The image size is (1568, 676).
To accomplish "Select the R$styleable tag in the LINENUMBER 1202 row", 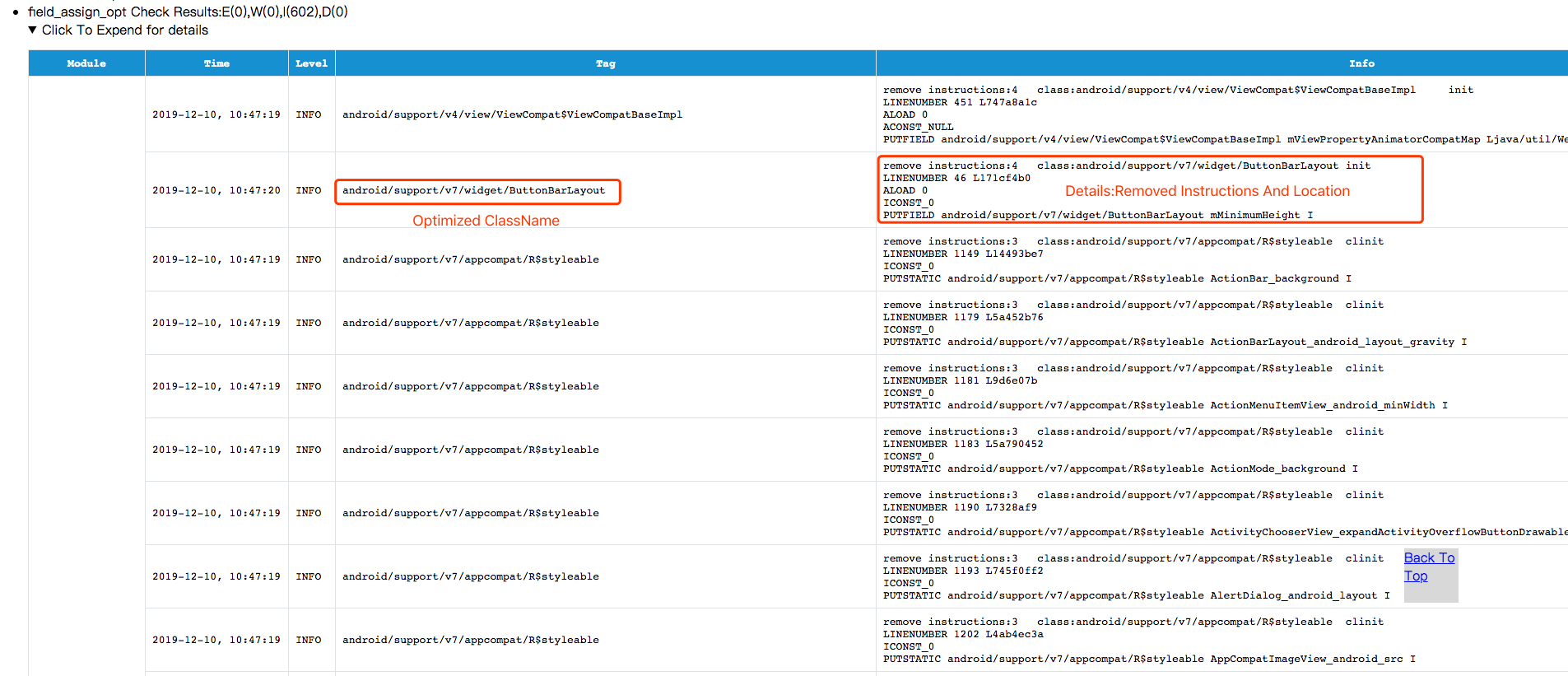I will coord(471,640).
